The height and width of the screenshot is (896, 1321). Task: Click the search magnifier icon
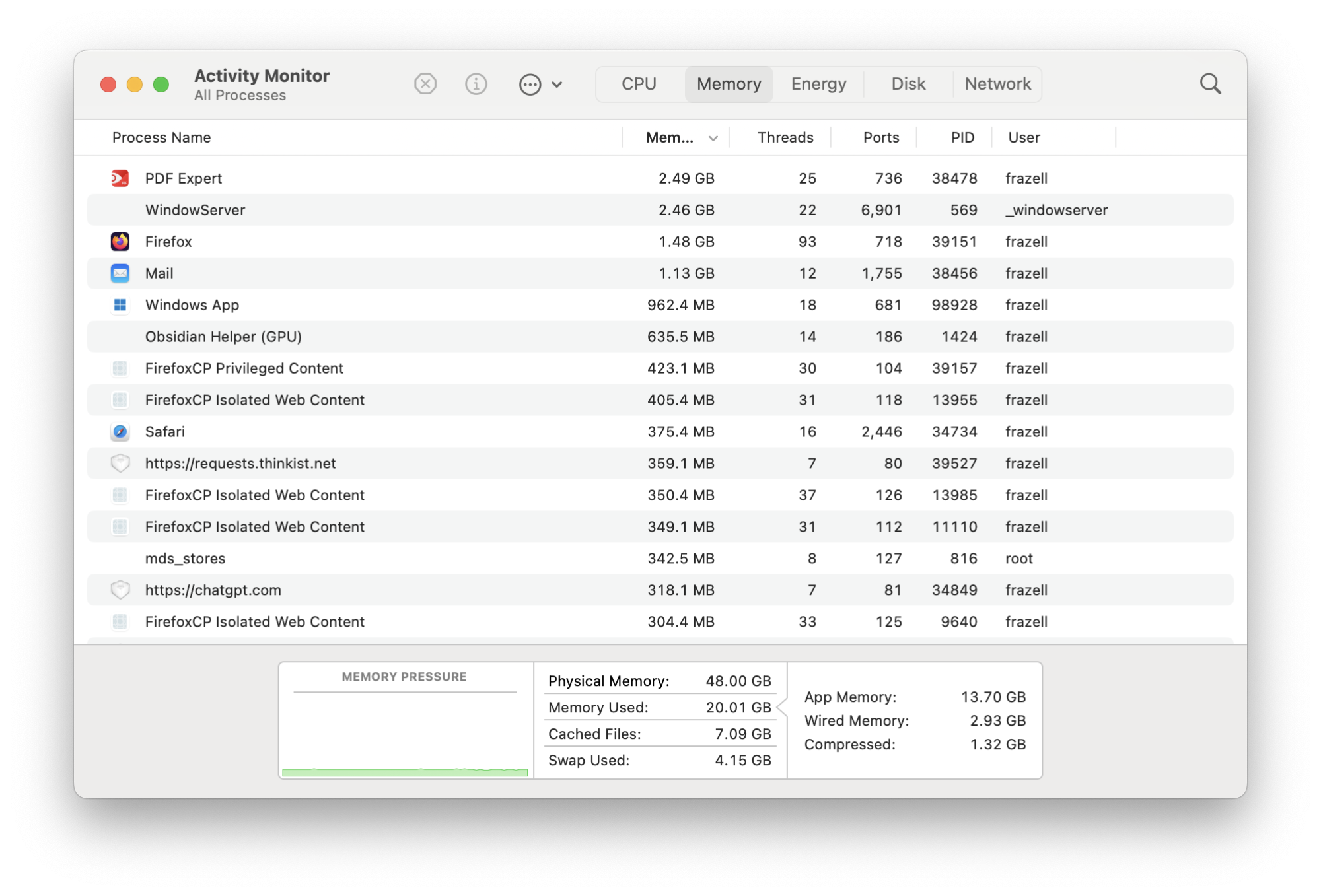1211,84
